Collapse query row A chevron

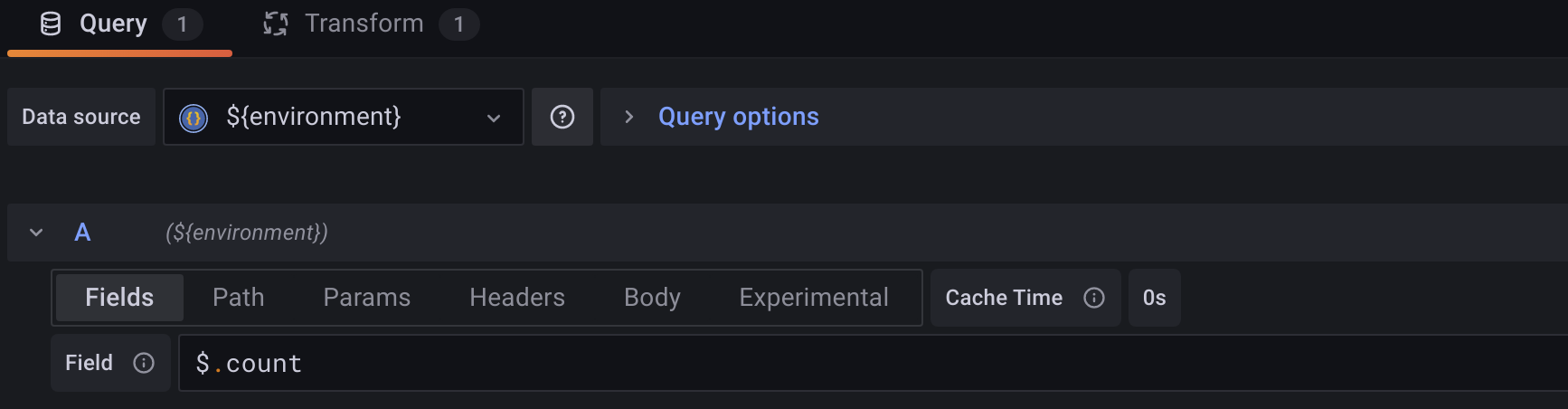(x=36, y=233)
